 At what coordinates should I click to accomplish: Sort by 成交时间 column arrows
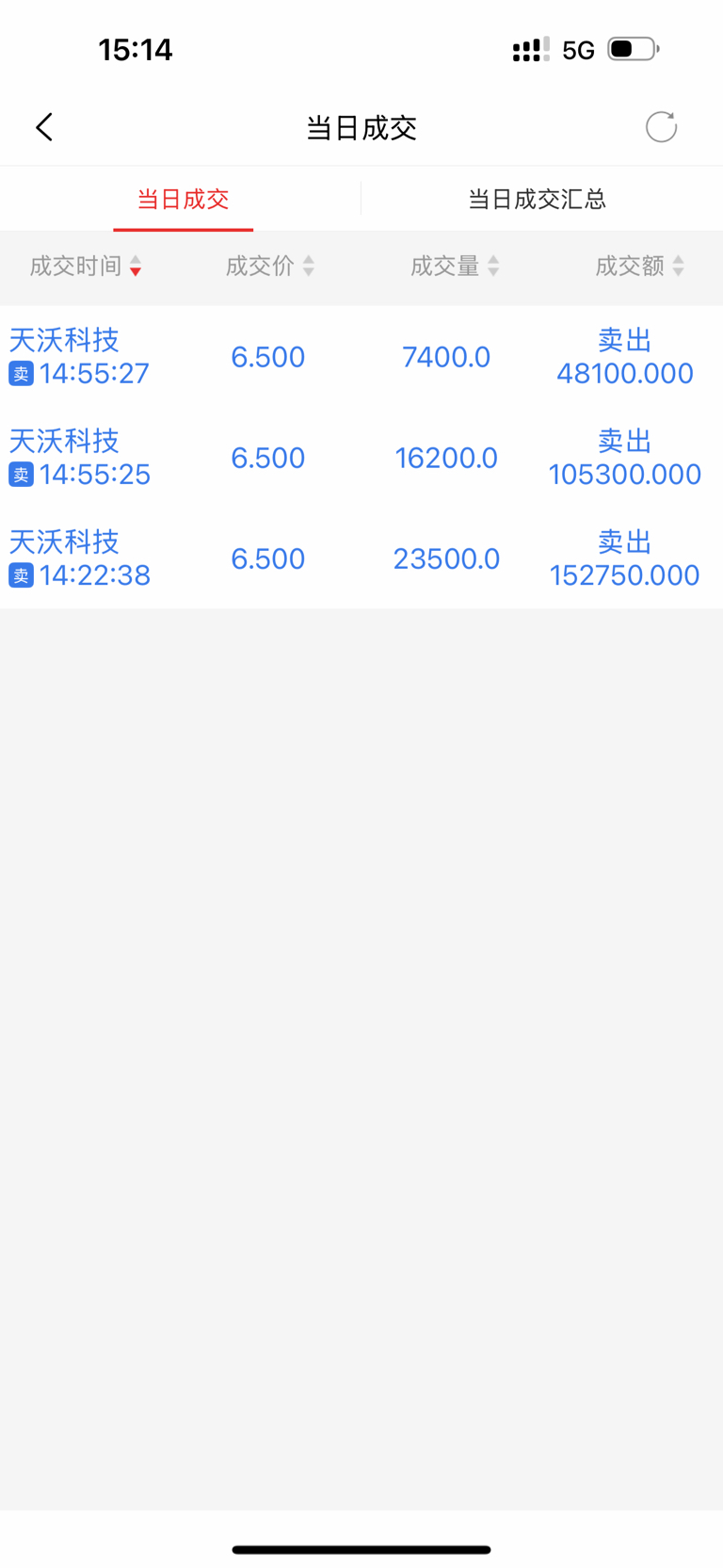pyautogui.click(x=136, y=267)
